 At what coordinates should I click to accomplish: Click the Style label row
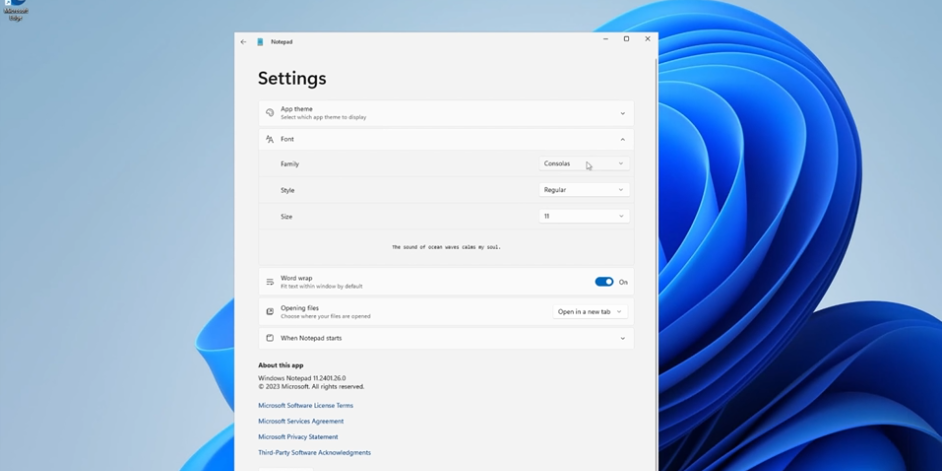tap(446, 190)
